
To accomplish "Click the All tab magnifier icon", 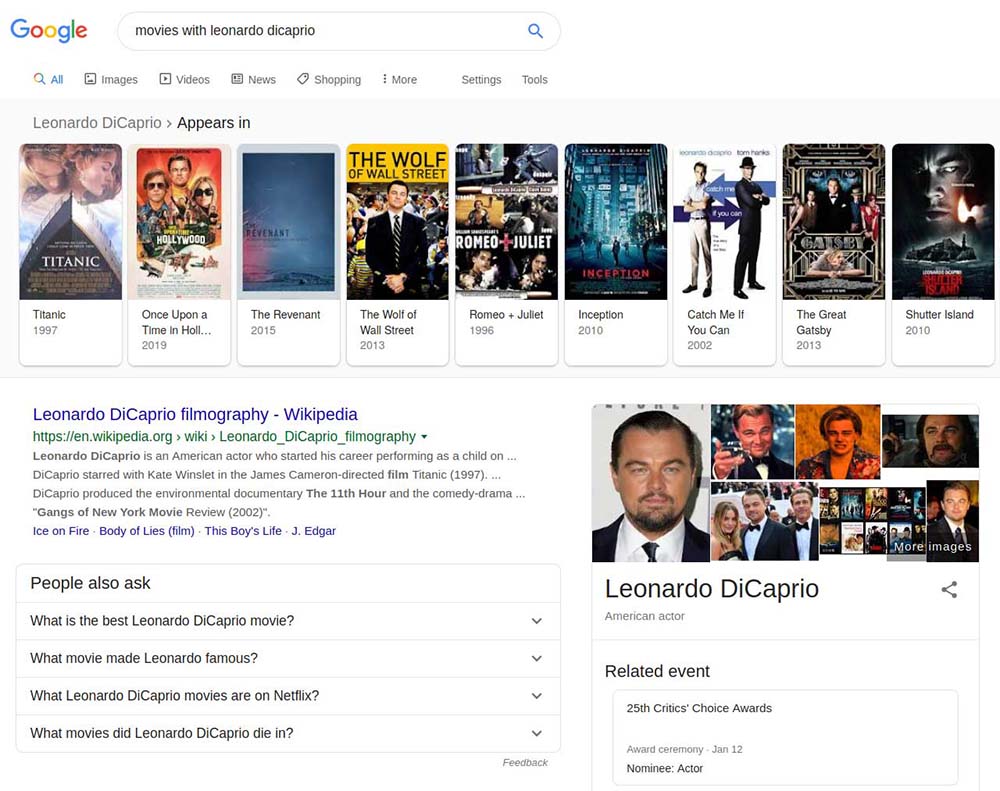I will click(x=40, y=78).
